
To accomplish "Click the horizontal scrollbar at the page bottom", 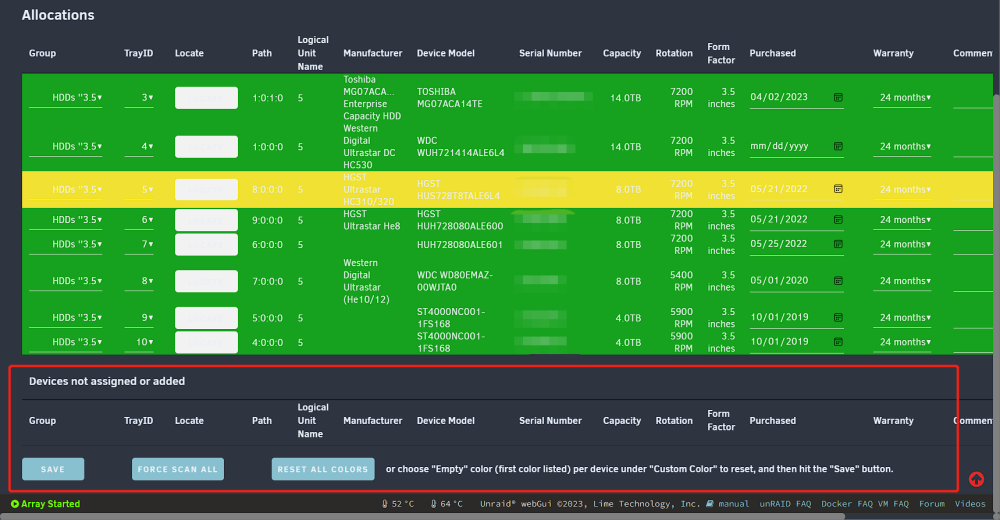I will point(422,516).
